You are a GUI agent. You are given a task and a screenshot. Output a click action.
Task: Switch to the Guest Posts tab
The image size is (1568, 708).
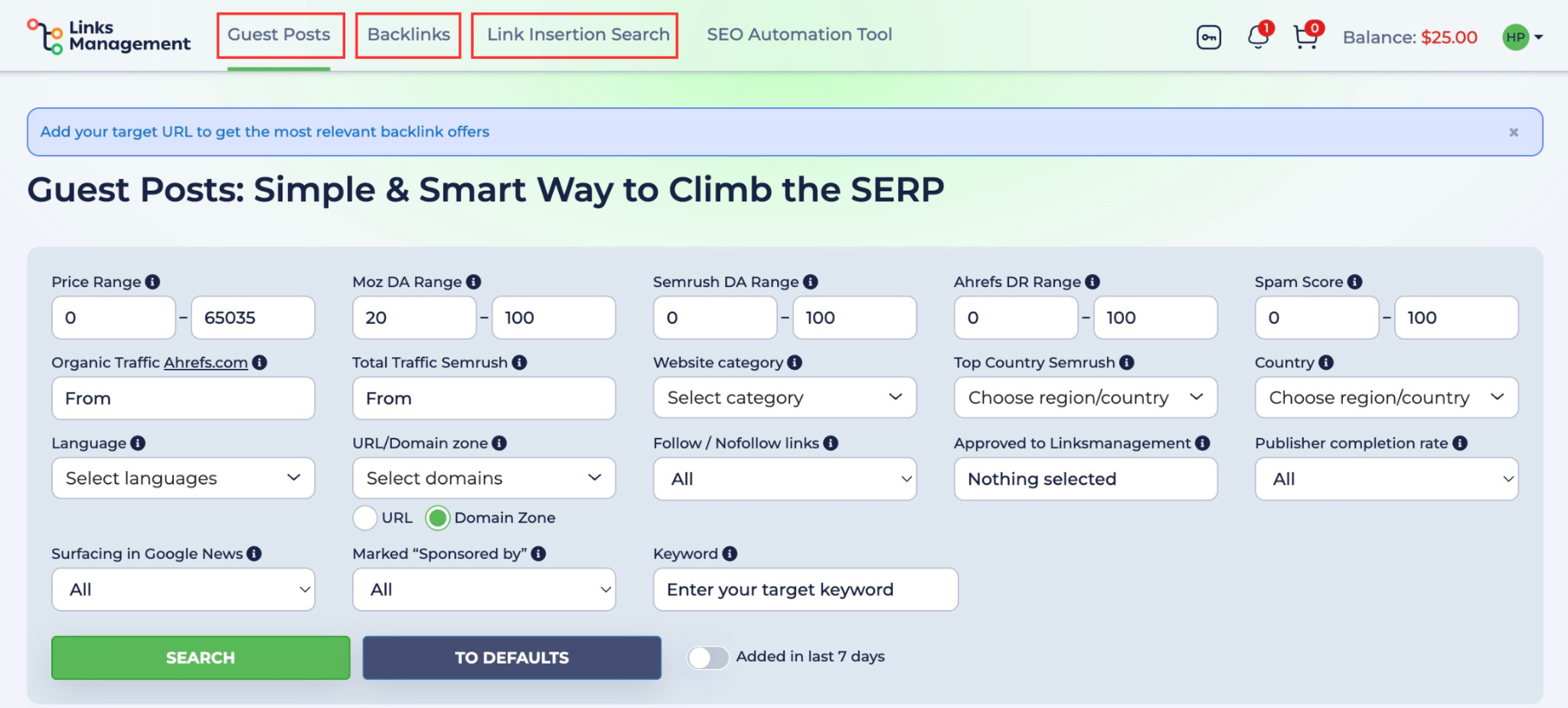279,34
